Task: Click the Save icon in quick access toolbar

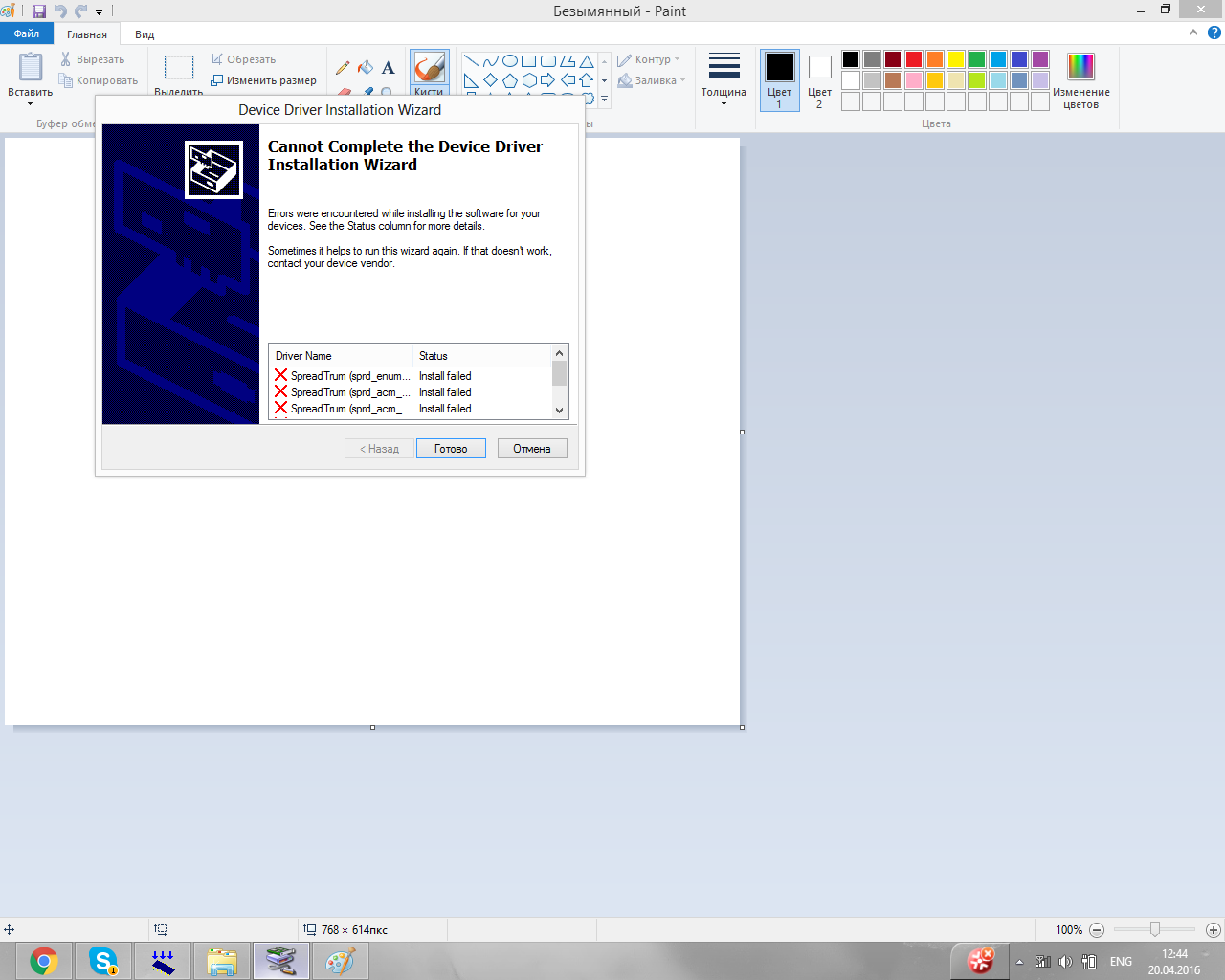Action: 39,11
